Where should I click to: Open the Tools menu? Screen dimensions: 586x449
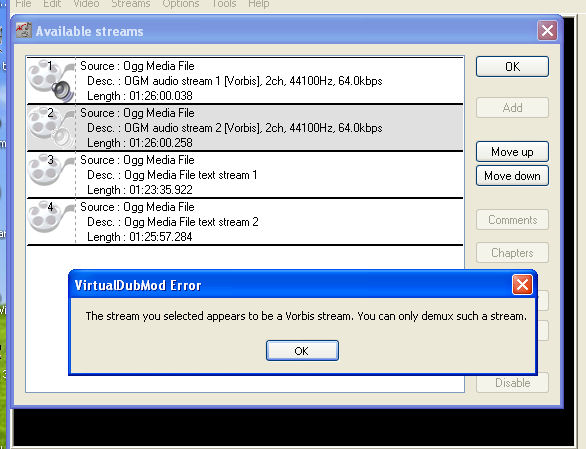[224, 4]
